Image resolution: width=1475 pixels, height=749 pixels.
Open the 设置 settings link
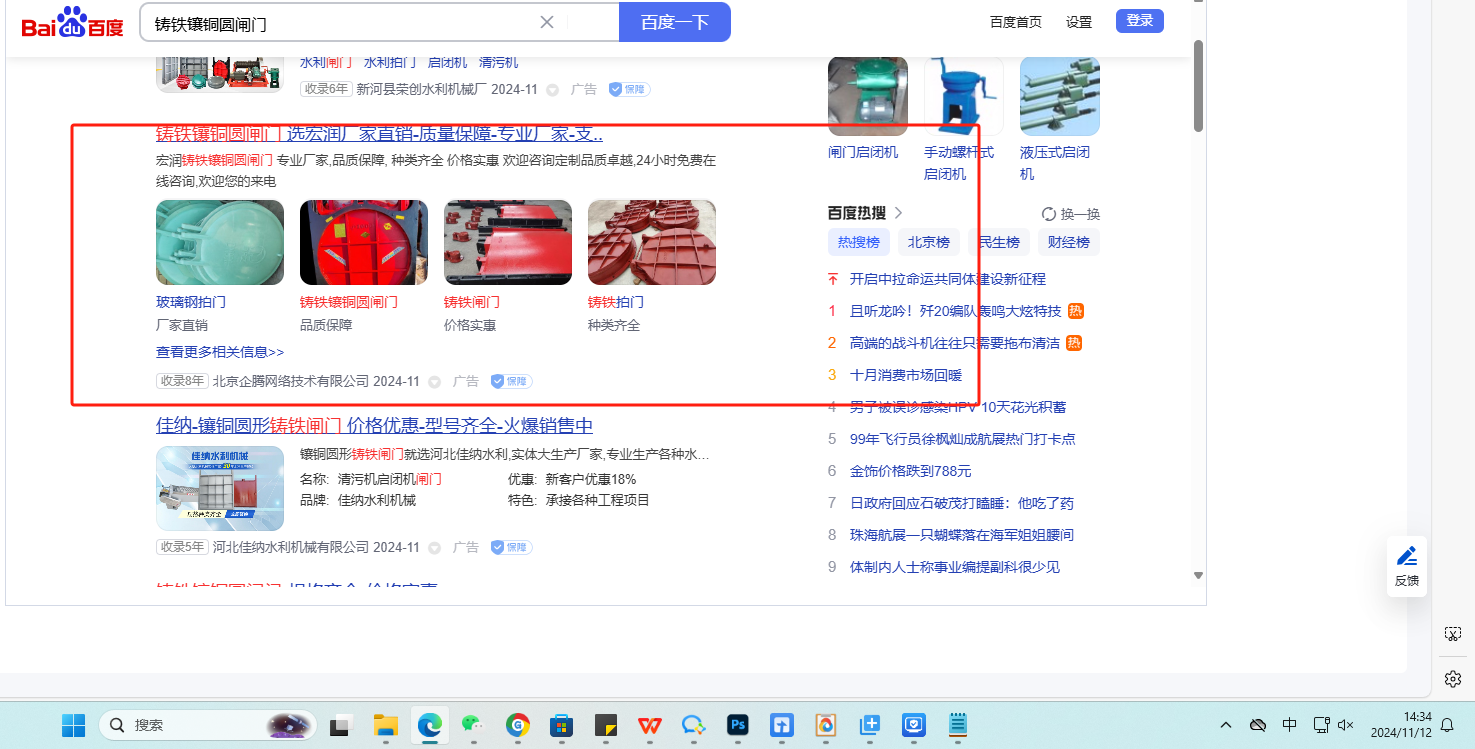click(x=1079, y=22)
